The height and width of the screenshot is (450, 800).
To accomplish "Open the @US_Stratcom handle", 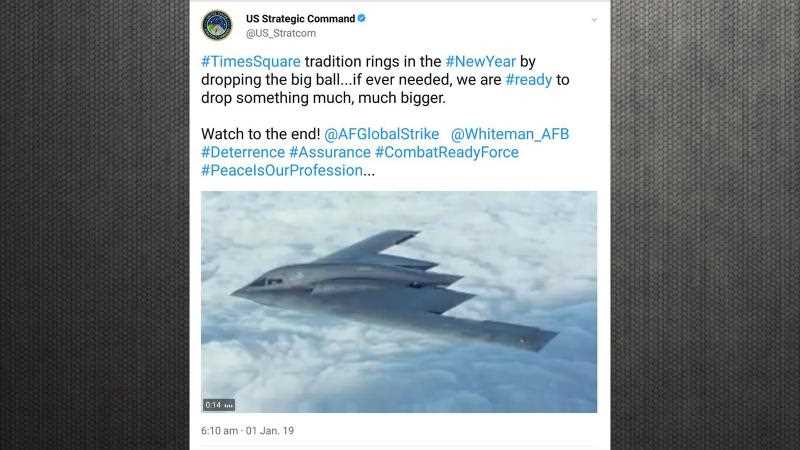I will coord(281,33).
